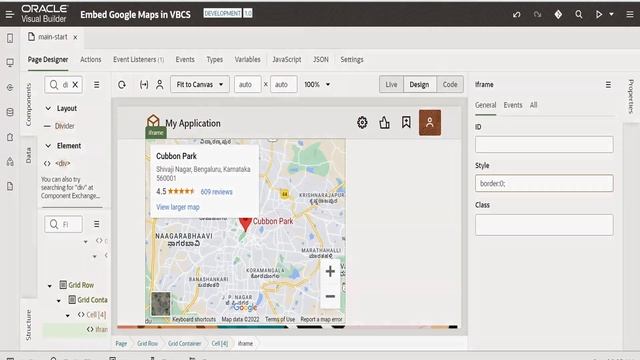Clear the component search field X

[x=75, y=84]
